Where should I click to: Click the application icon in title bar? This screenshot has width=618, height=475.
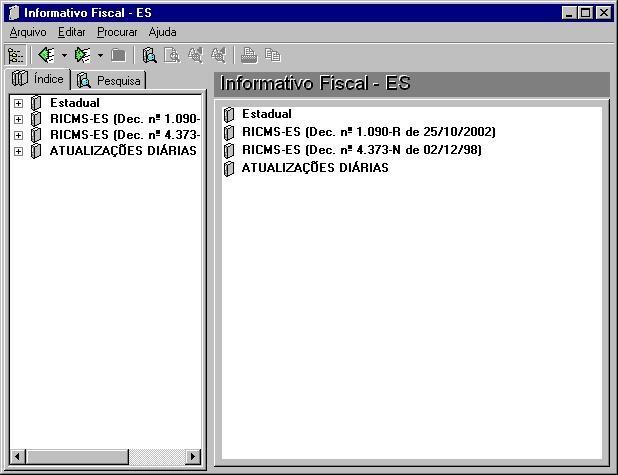click(x=14, y=13)
